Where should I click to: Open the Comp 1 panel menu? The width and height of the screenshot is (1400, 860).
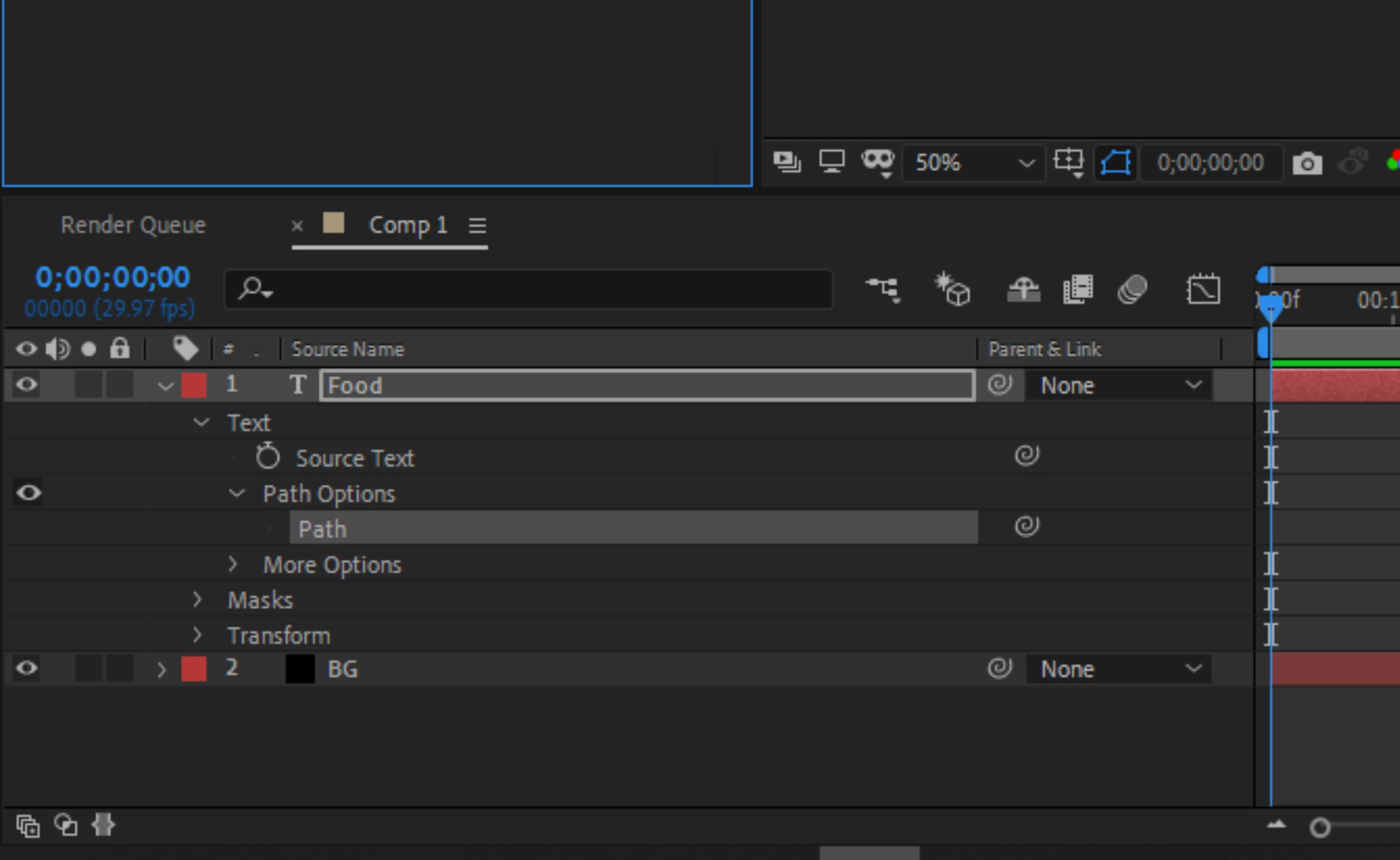tap(477, 226)
